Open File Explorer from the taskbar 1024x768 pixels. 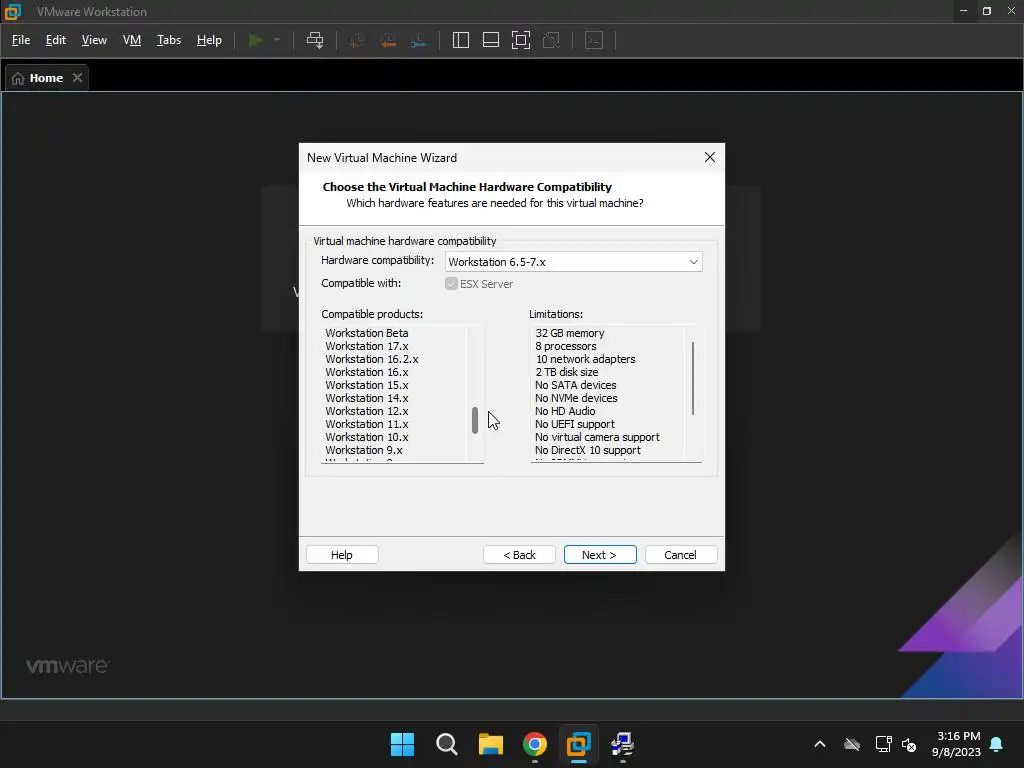(x=490, y=744)
